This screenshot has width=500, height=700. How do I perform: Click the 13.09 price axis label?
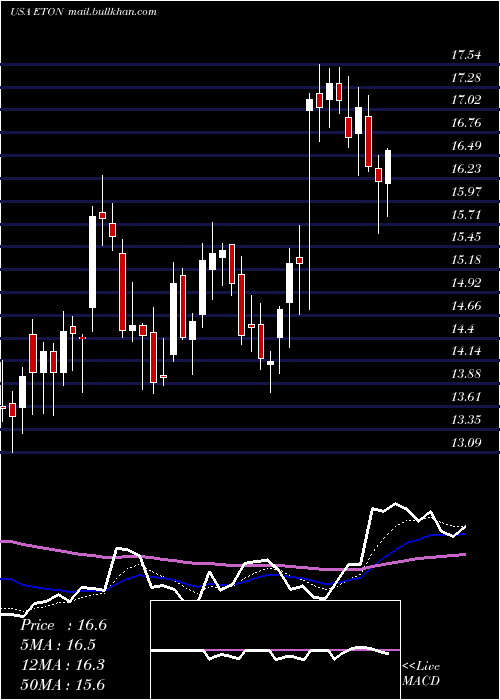[x=466, y=443]
